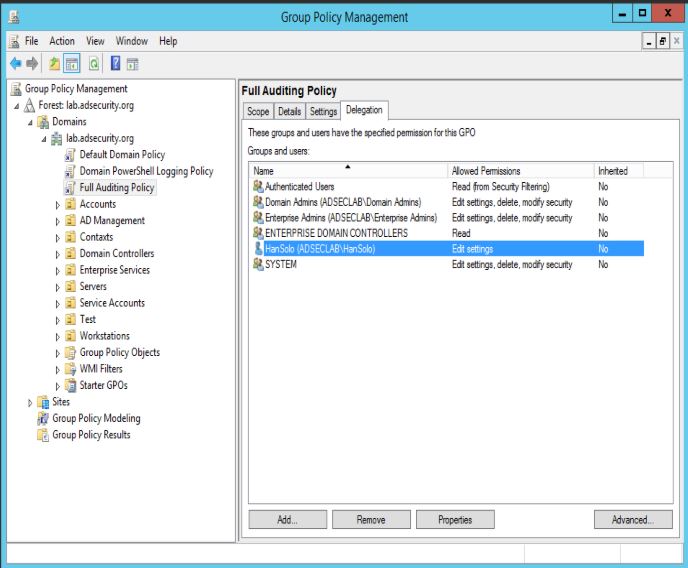Select the Group Policy Management root node
The width and height of the screenshot is (688, 568).
[76, 89]
